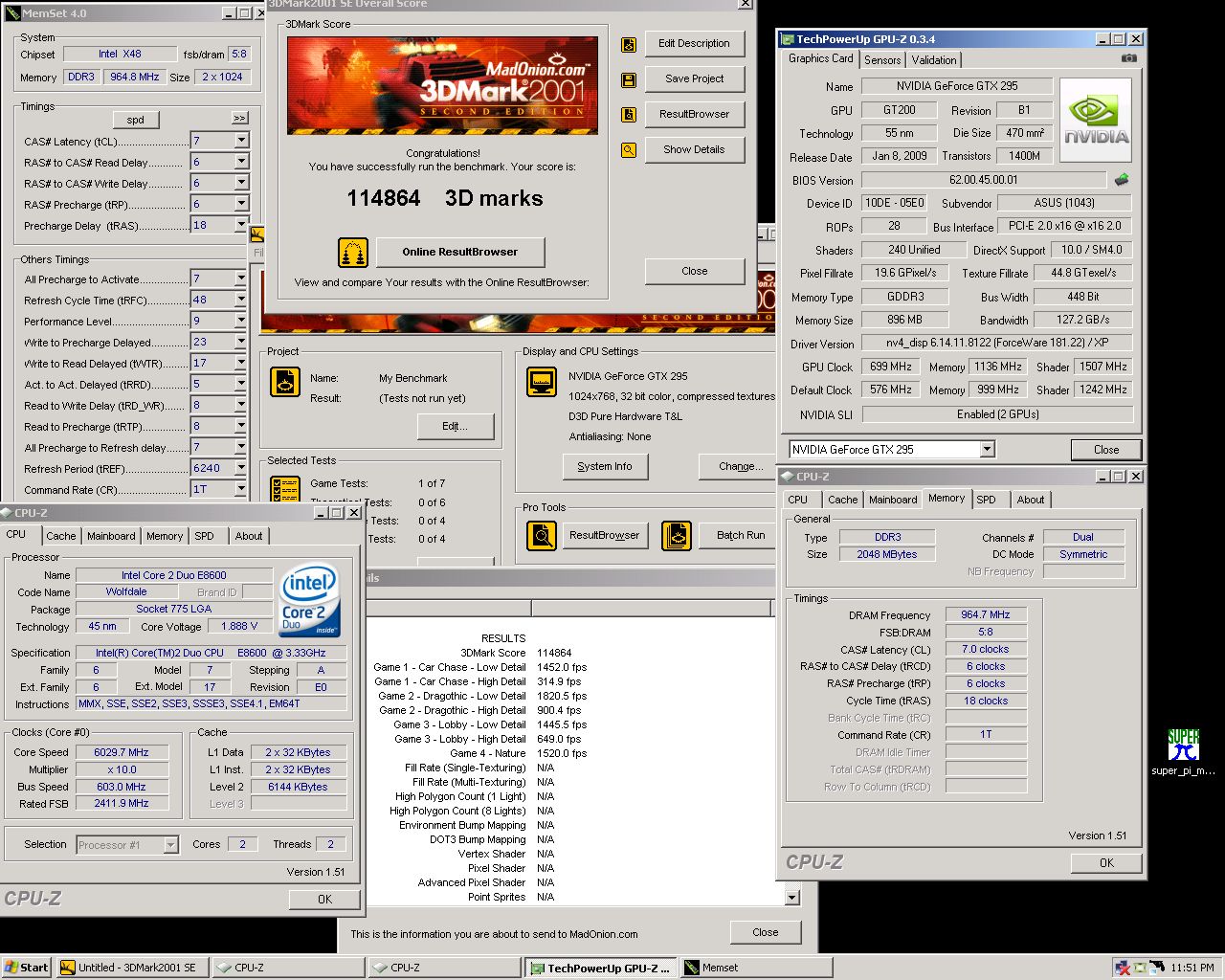Switch to Sensors tab in GPU-Z

coord(882,59)
